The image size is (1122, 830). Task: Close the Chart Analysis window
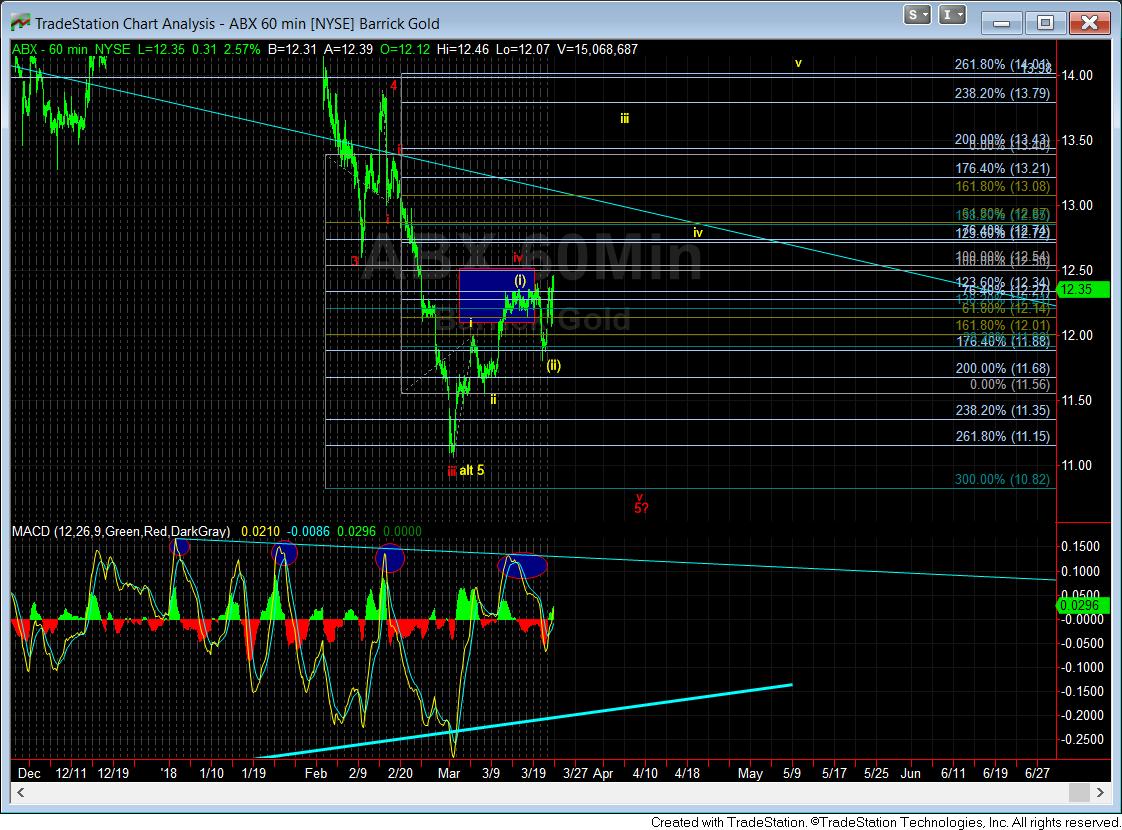pos(1090,21)
